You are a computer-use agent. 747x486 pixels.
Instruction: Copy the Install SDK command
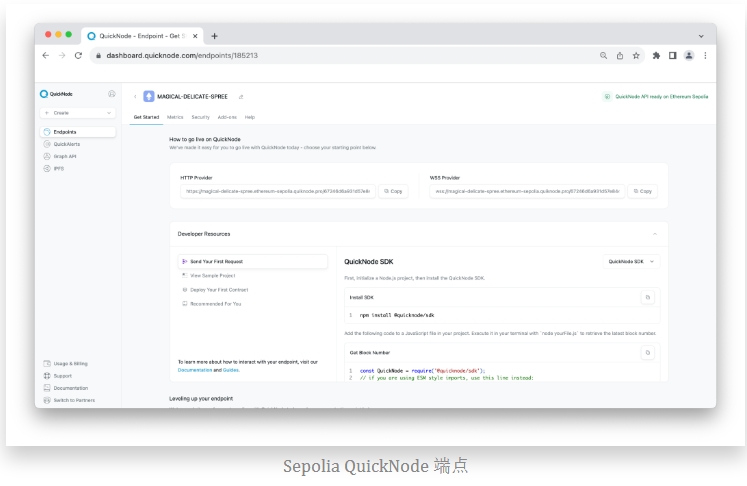(x=647, y=297)
